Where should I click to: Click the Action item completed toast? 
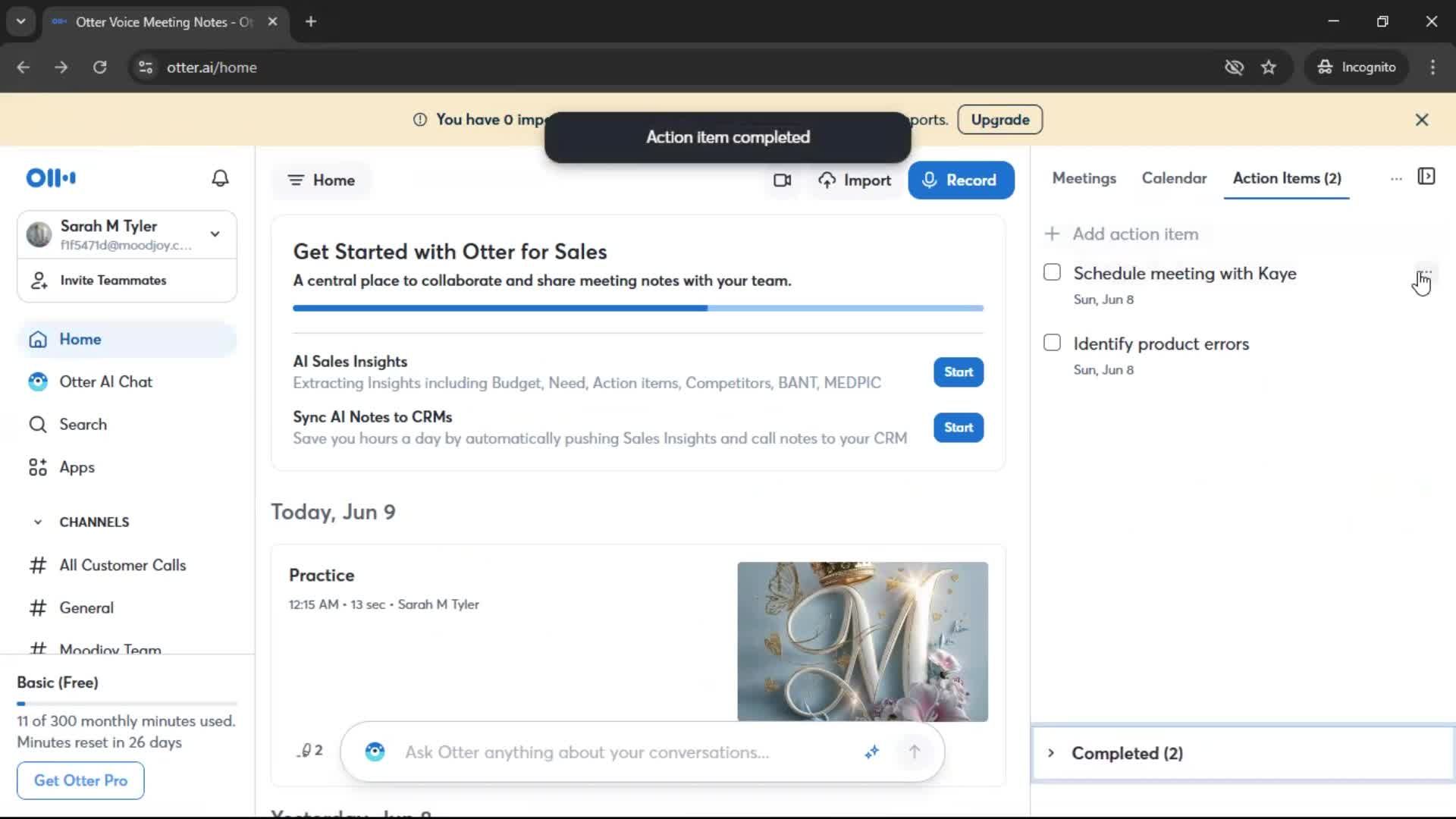[x=727, y=137]
